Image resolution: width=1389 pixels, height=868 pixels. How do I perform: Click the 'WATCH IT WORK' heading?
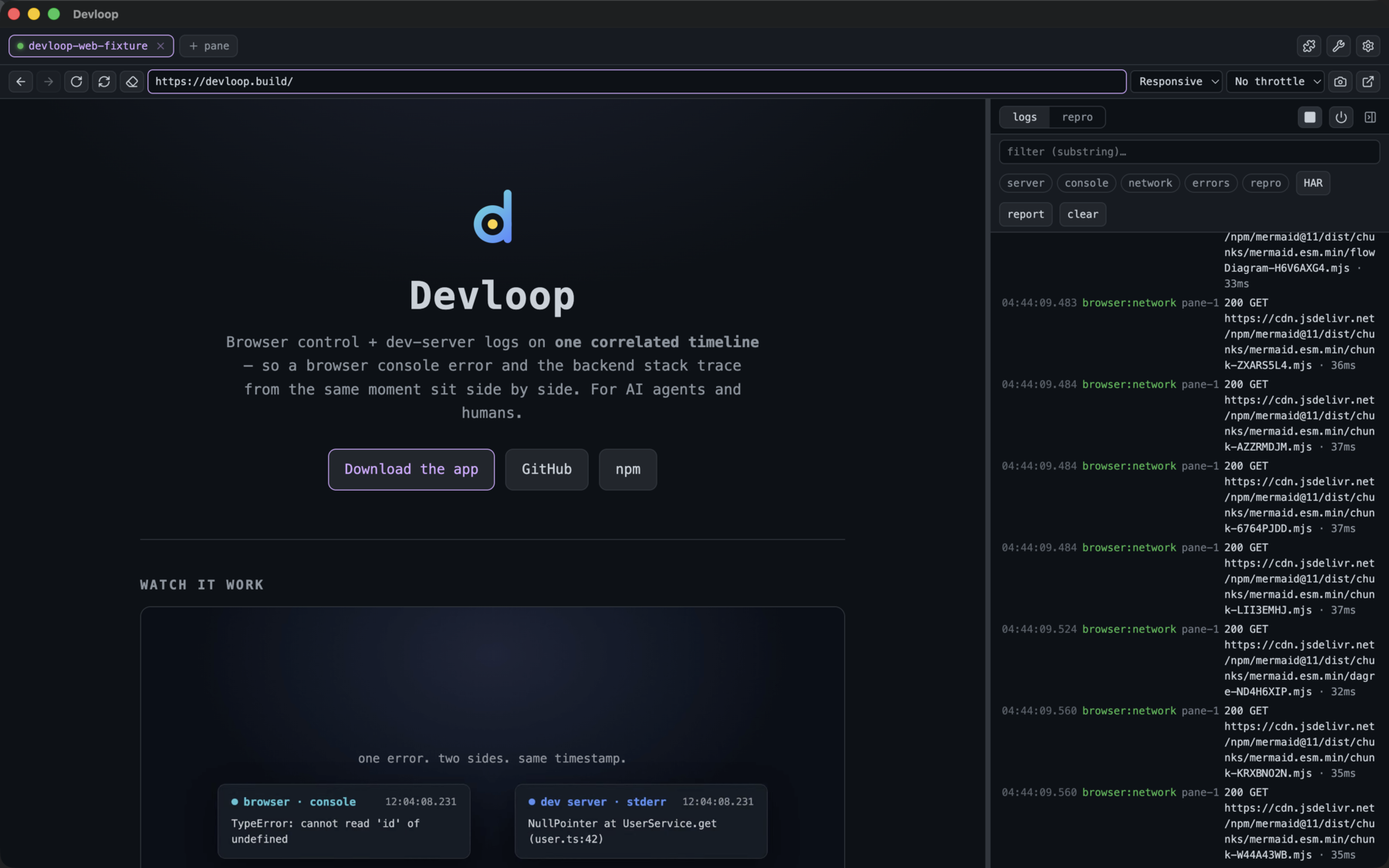(x=201, y=585)
